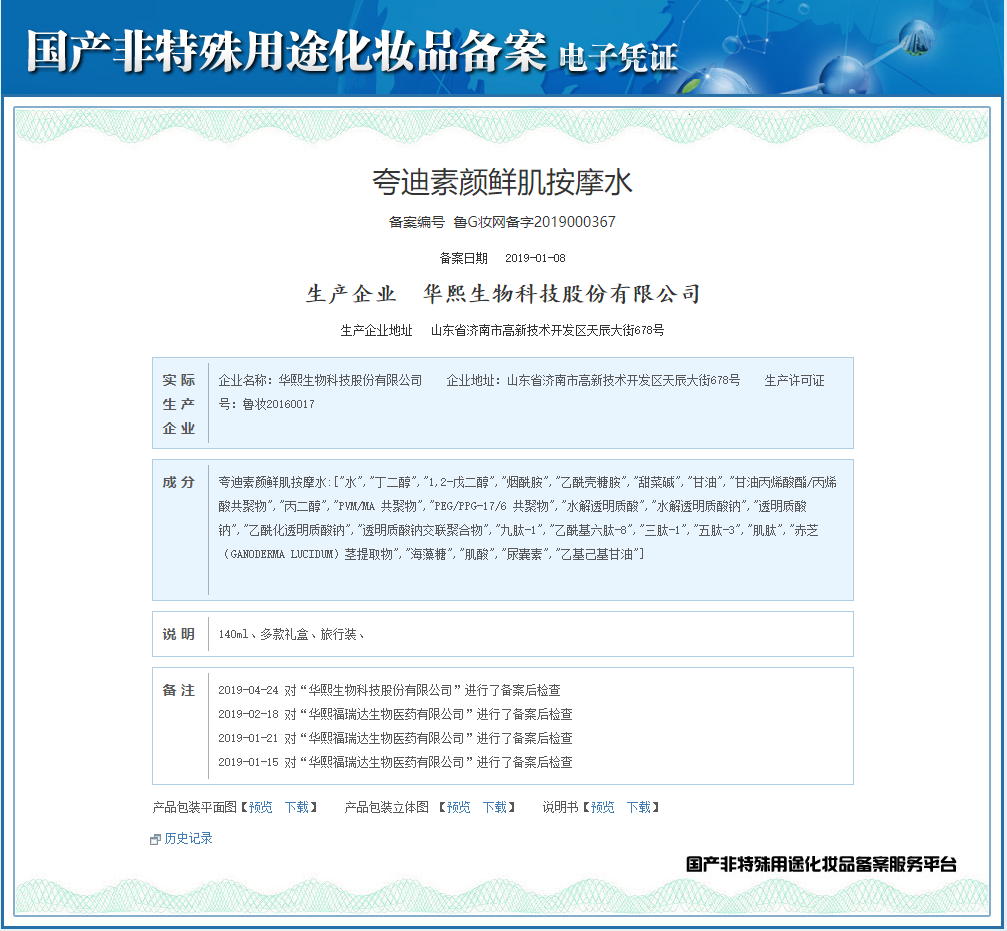
Task: Download the 产品包装平面图
Action: [297, 807]
